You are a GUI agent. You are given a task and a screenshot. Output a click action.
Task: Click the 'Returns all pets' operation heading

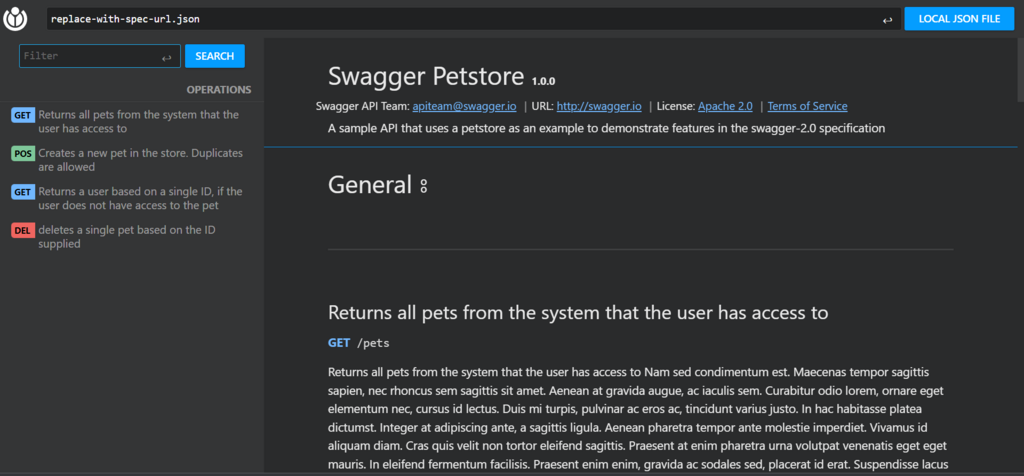[578, 313]
